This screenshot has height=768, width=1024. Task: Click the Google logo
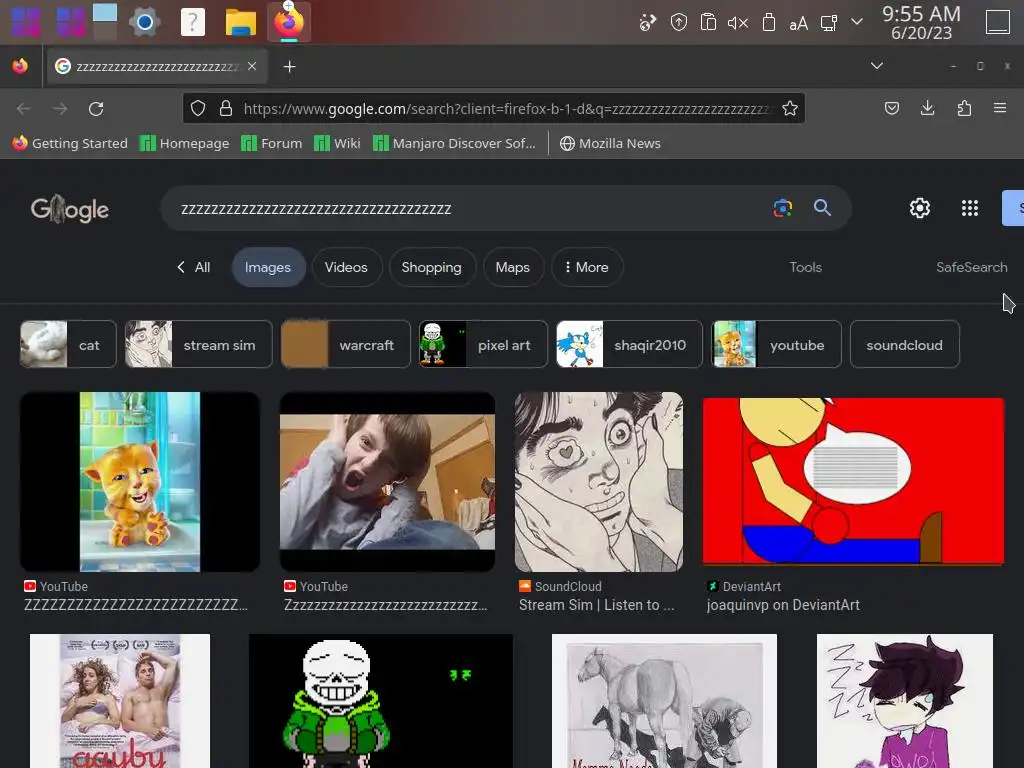(70, 210)
